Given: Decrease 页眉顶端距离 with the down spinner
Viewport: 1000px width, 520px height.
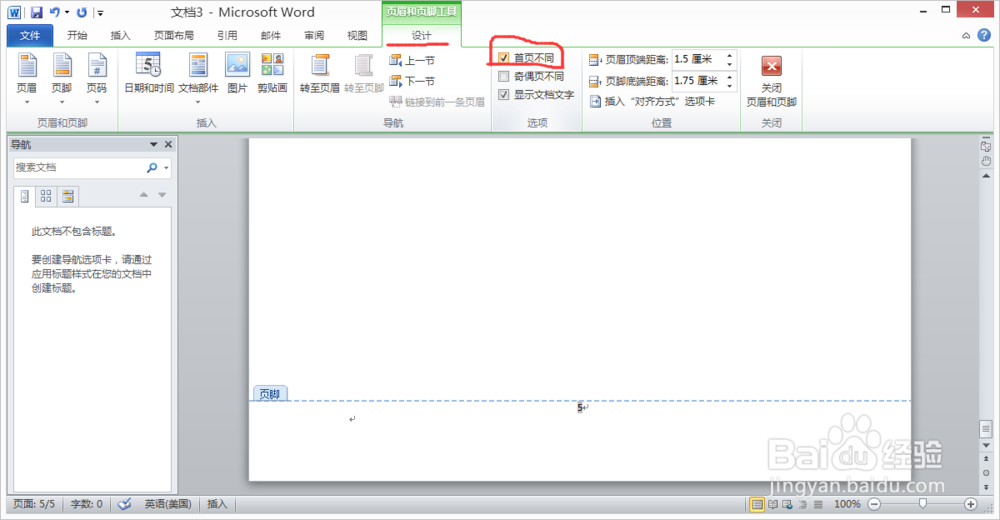Looking at the screenshot, I should (x=730, y=64).
